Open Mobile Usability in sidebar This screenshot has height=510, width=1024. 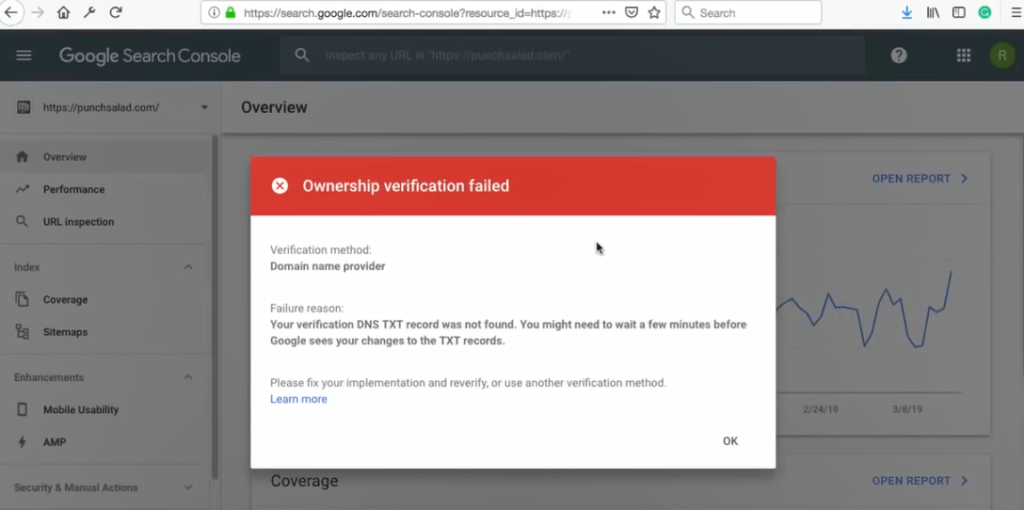pyautogui.click(x=104, y=410)
